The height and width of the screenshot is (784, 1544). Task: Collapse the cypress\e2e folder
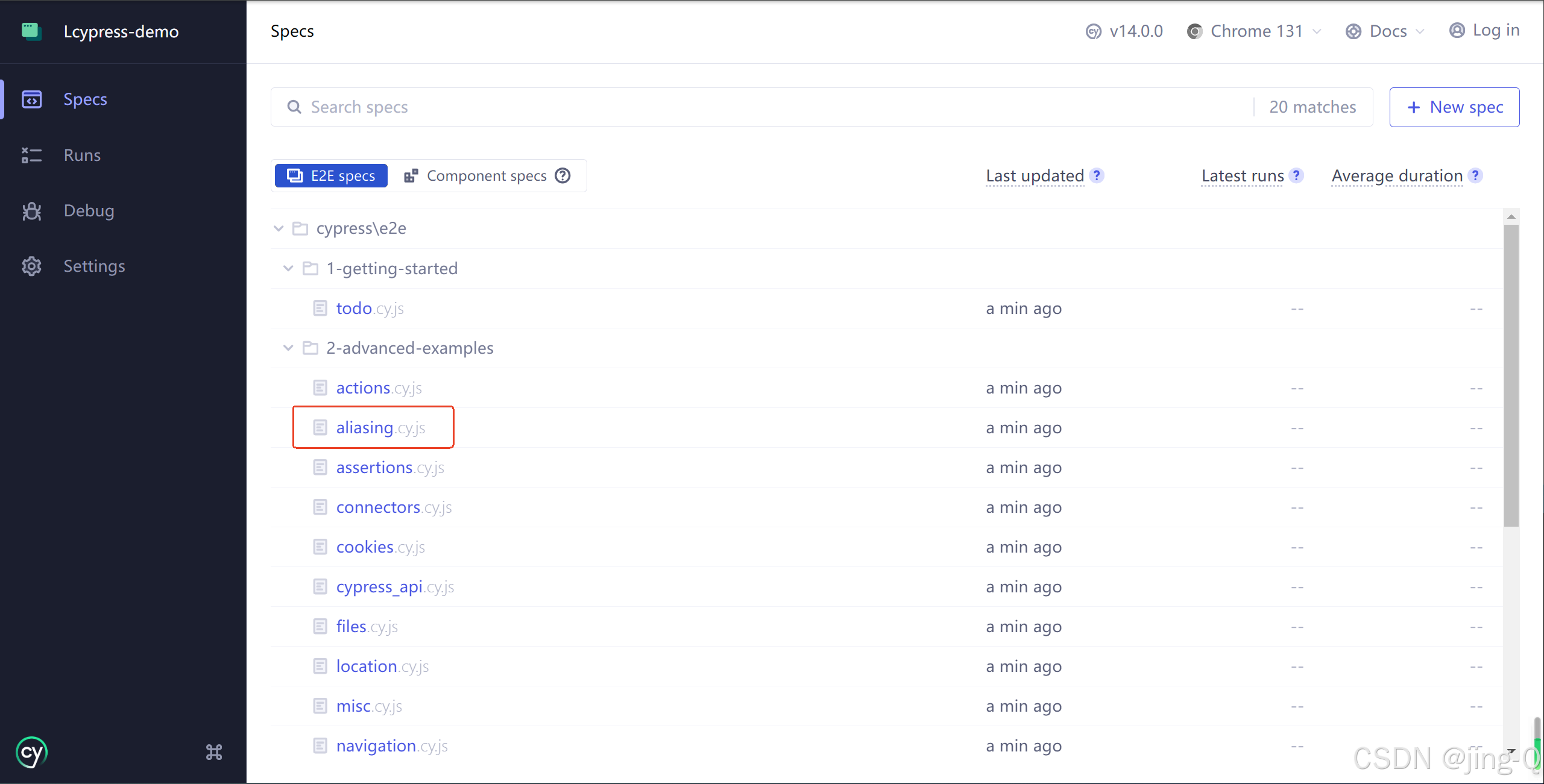pyautogui.click(x=279, y=228)
